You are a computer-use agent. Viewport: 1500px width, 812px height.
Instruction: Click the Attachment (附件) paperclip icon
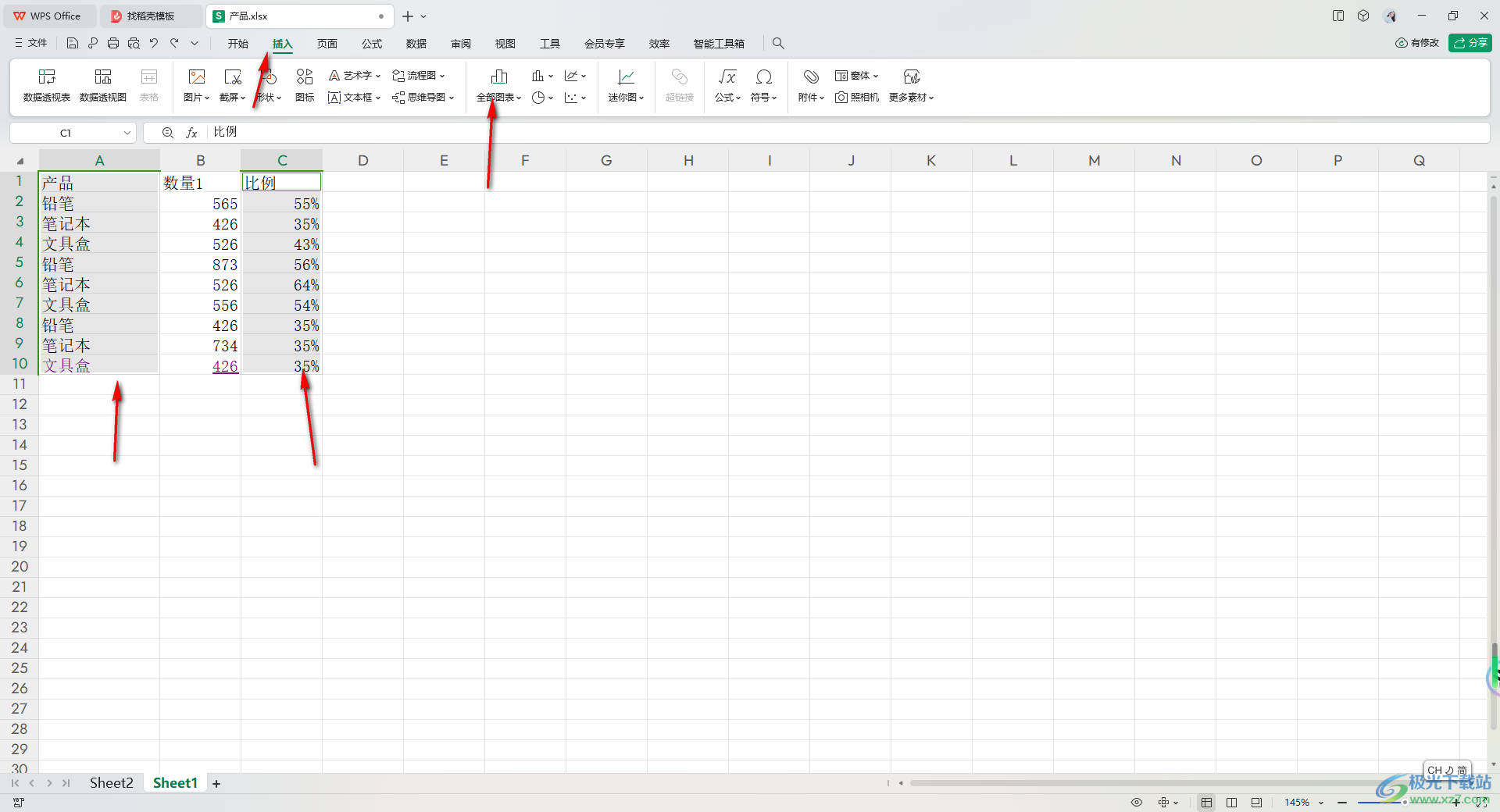pos(811,77)
